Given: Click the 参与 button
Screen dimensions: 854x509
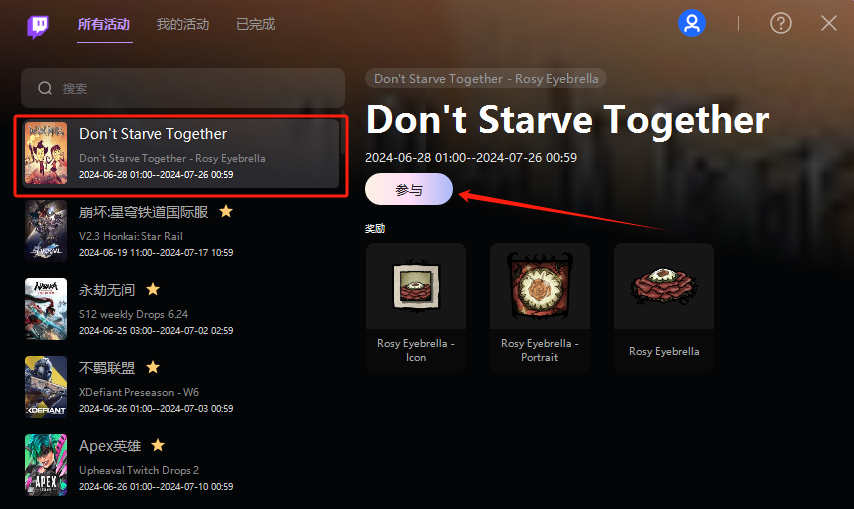Looking at the screenshot, I should point(408,189).
